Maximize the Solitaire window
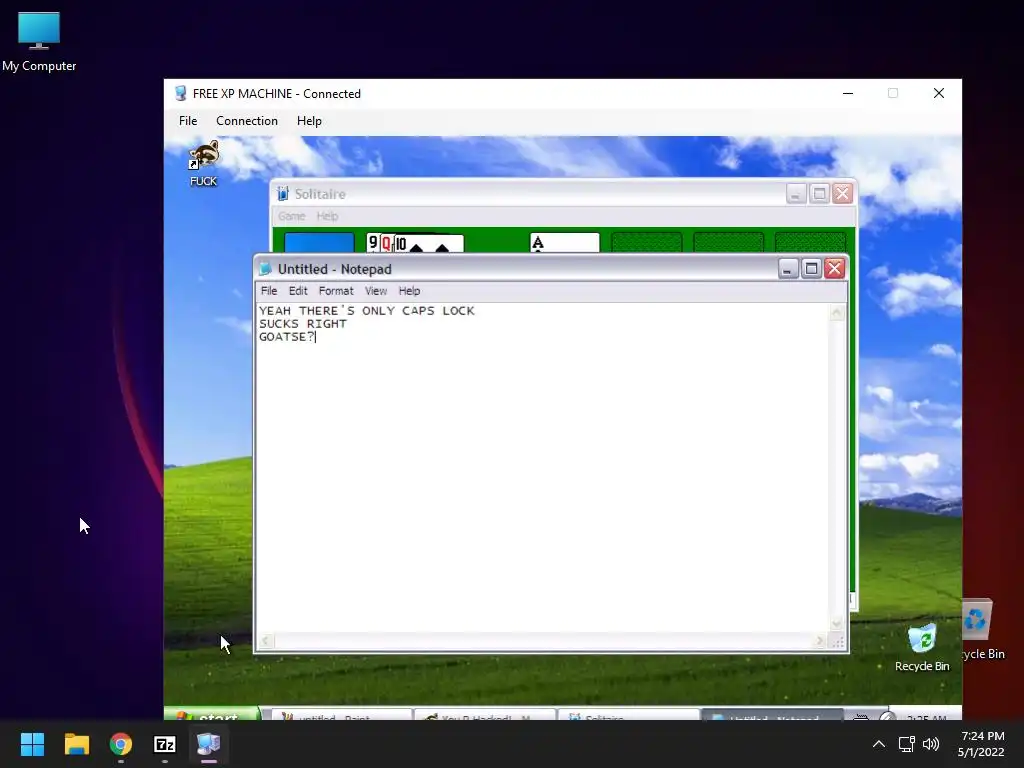This screenshot has width=1024, height=768. point(820,194)
